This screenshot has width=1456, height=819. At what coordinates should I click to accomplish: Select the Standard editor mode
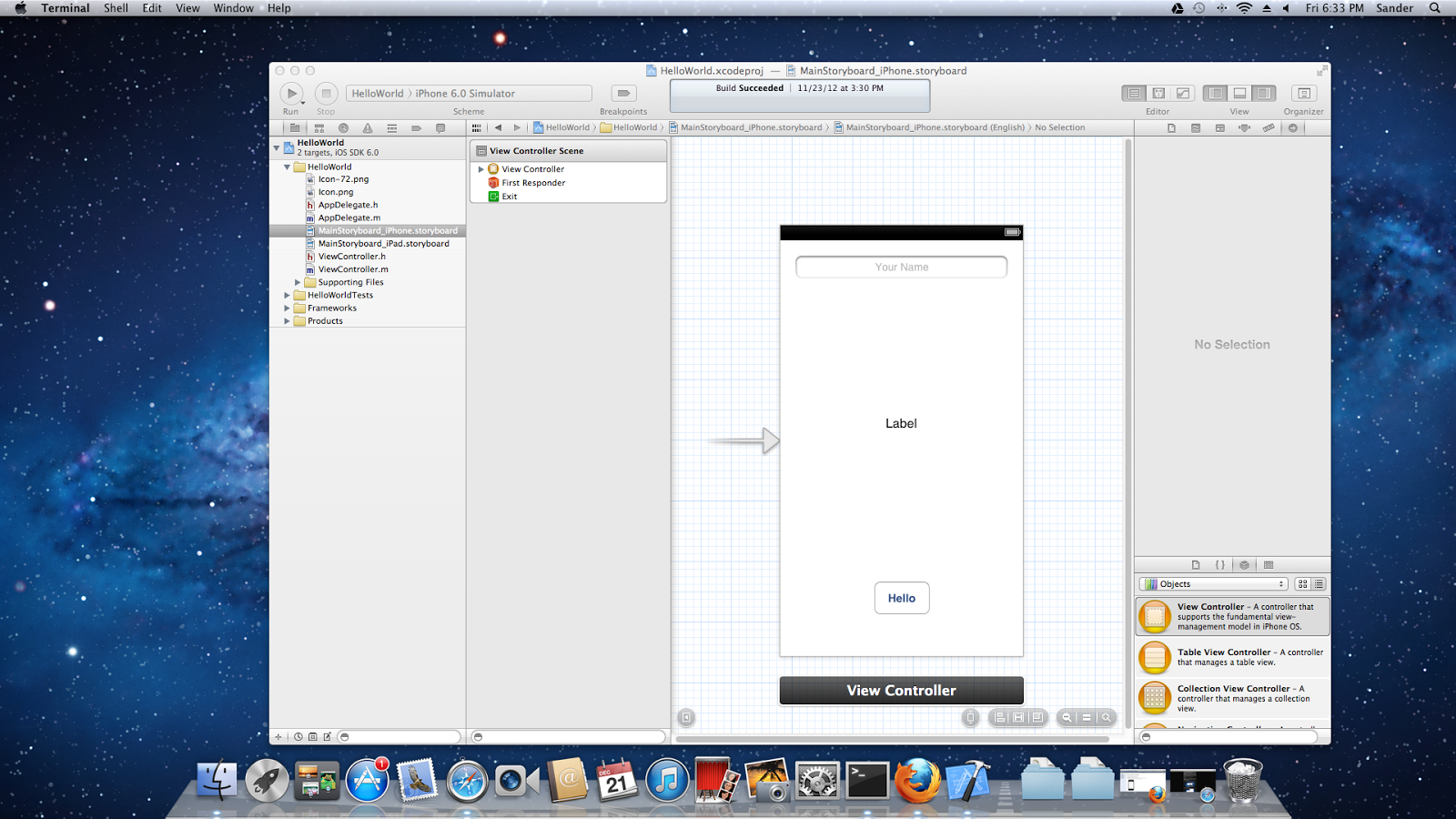tap(1134, 93)
